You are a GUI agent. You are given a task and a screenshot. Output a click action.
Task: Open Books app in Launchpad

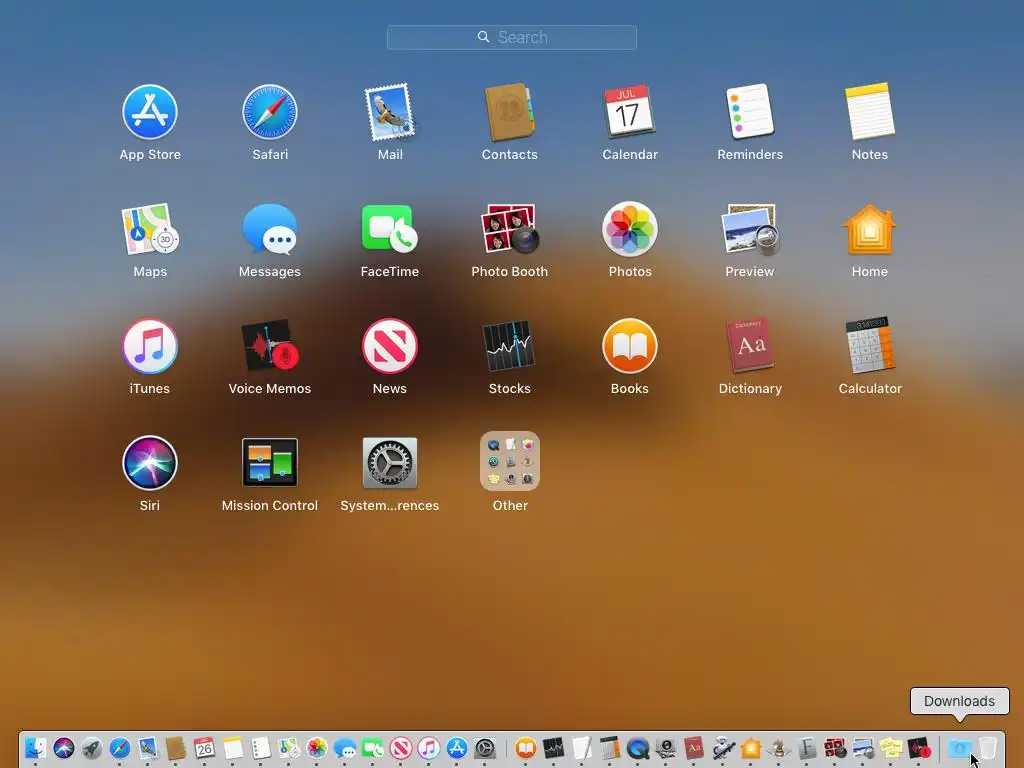[x=630, y=346]
